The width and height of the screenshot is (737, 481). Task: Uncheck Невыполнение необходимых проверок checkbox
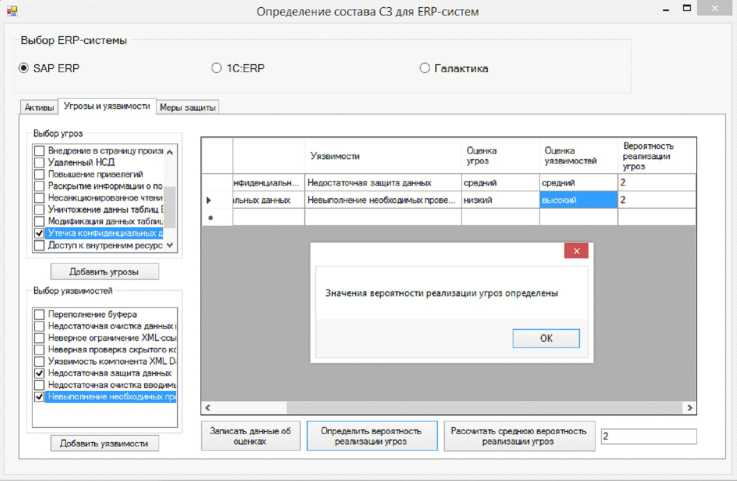[x=39, y=397]
